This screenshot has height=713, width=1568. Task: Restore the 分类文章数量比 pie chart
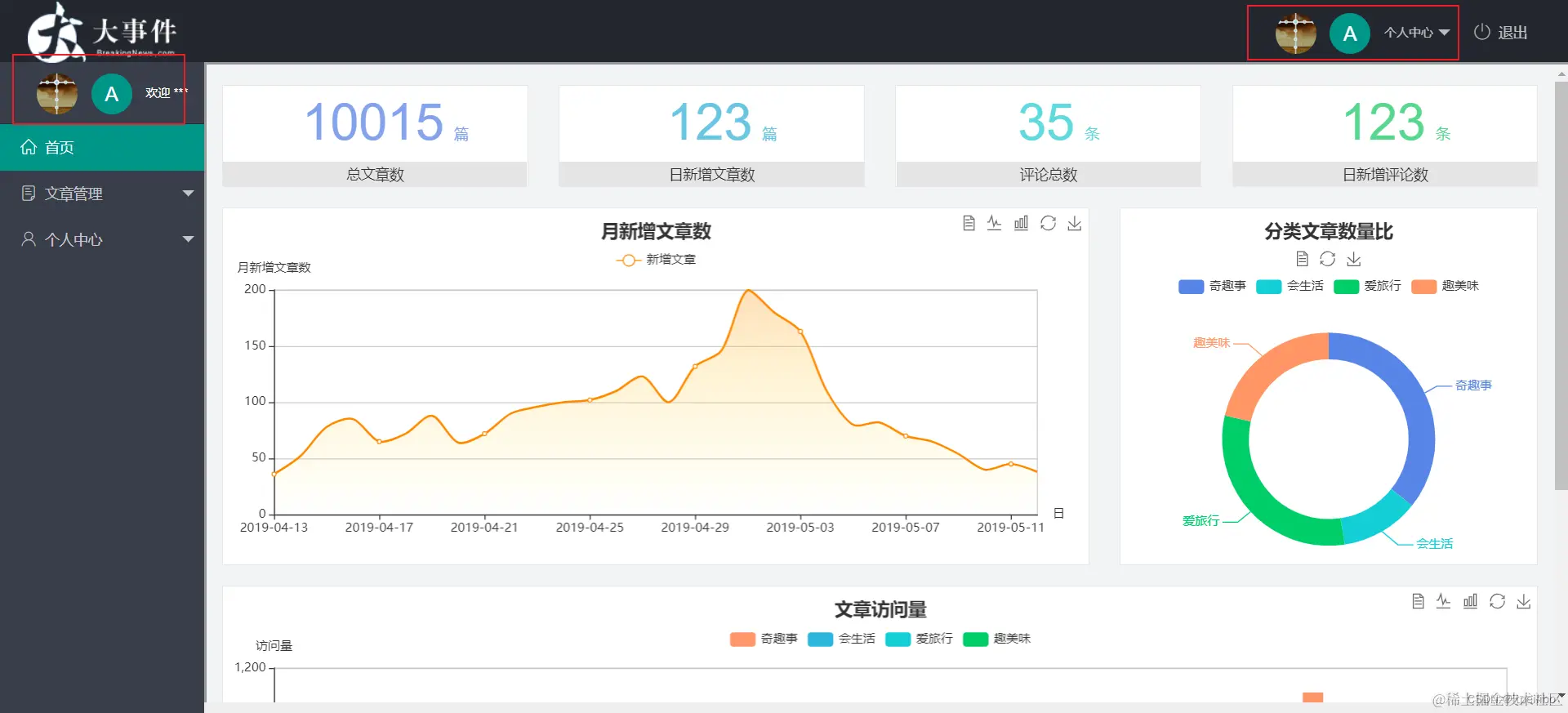(x=1328, y=259)
